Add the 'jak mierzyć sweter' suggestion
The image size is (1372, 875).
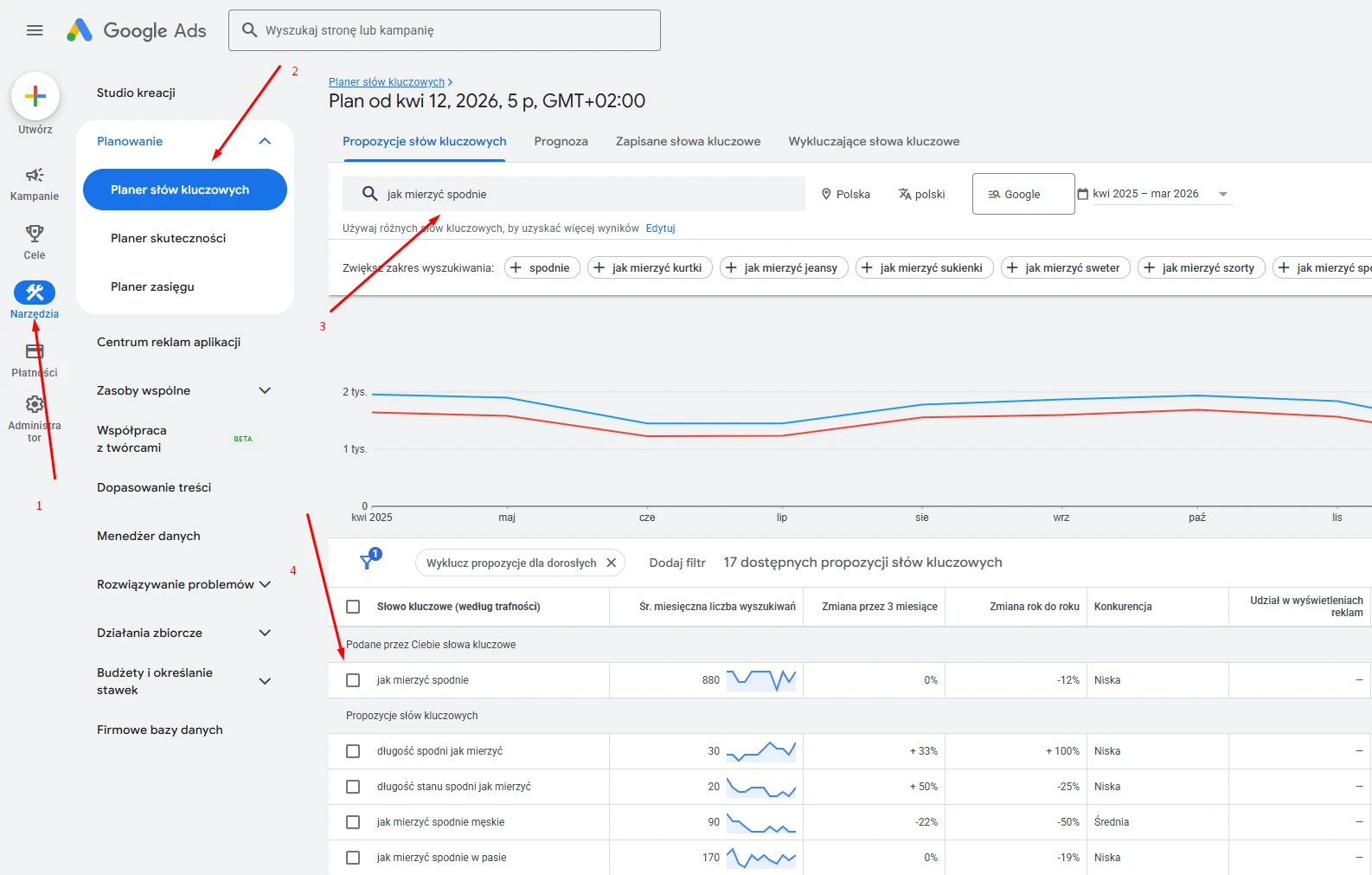(x=1066, y=267)
